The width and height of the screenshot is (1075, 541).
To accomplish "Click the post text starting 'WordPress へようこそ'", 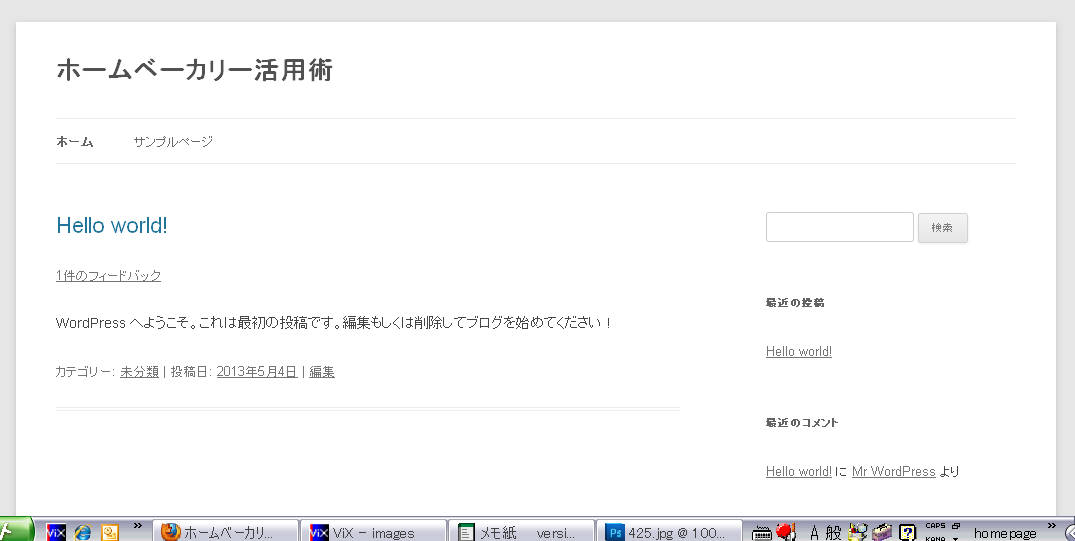I will point(334,322).
